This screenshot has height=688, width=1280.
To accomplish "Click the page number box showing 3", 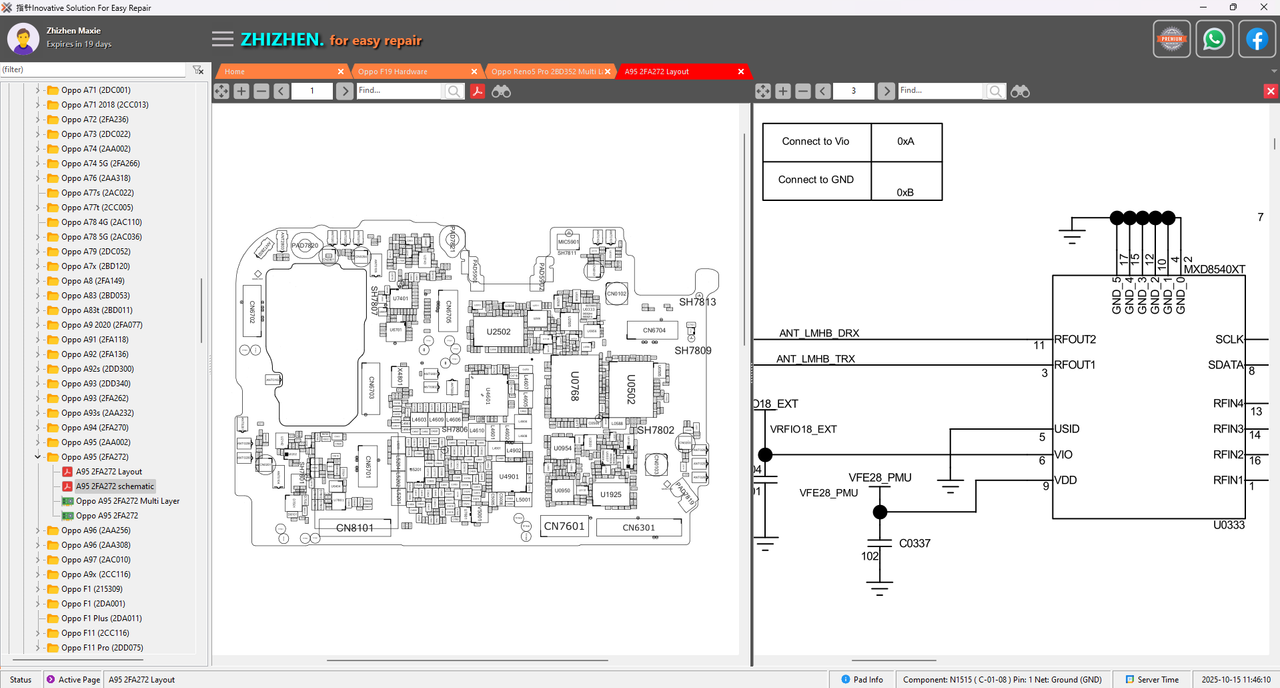I will pyautogui.click(x=854, y=91).
